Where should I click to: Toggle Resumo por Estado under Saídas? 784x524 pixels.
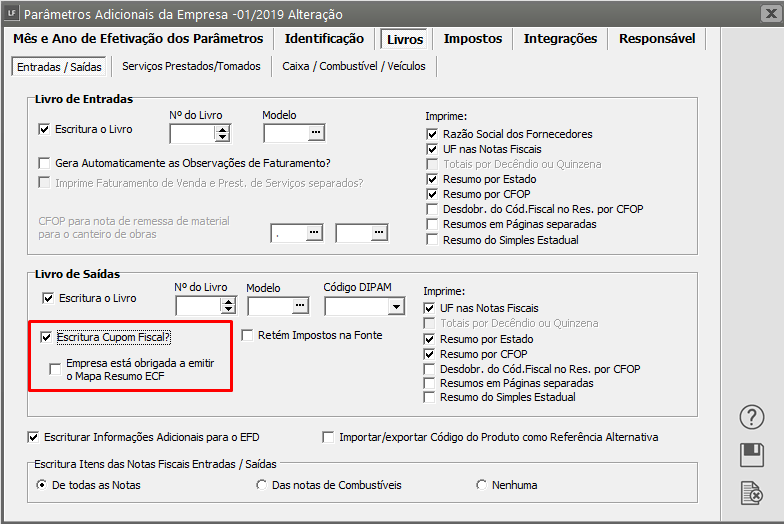pyautogui.click(x=429, y=339)
